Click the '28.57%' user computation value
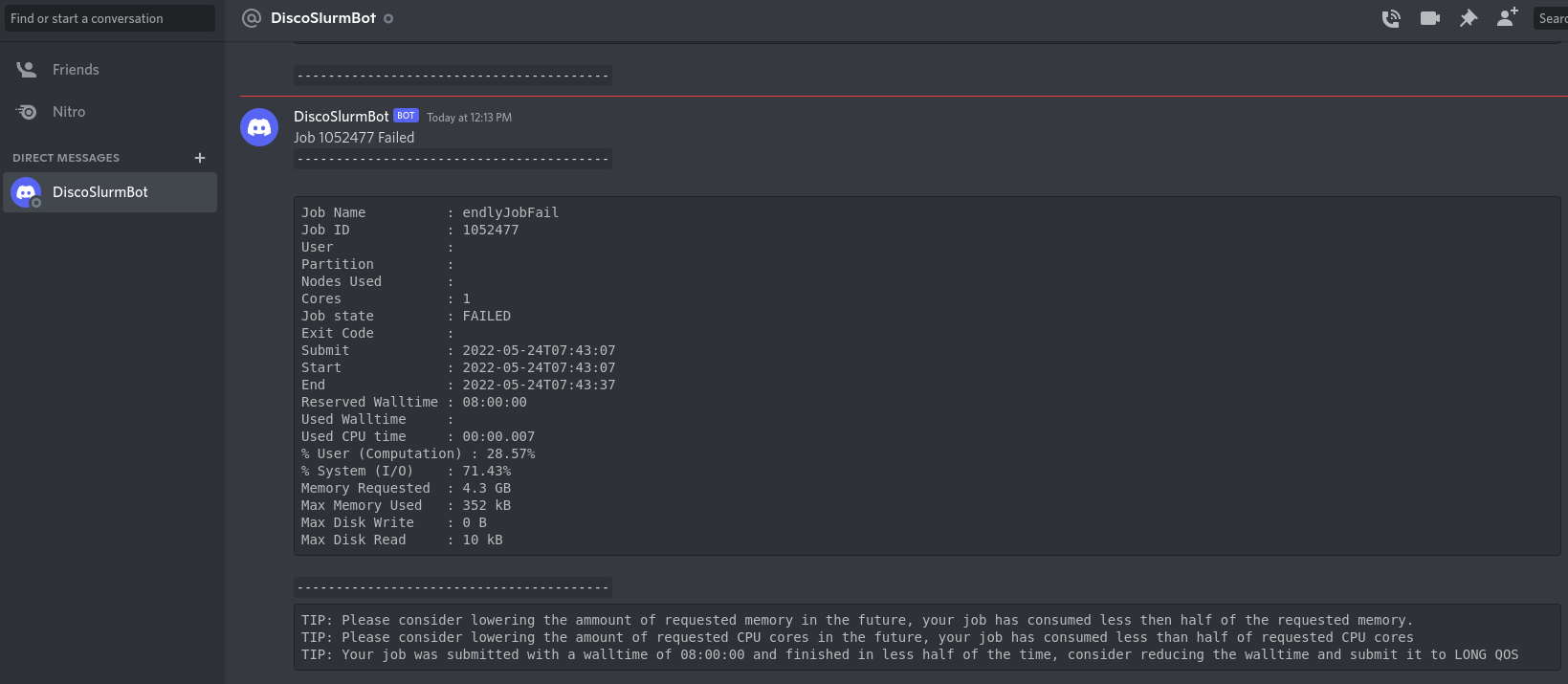 511,453
